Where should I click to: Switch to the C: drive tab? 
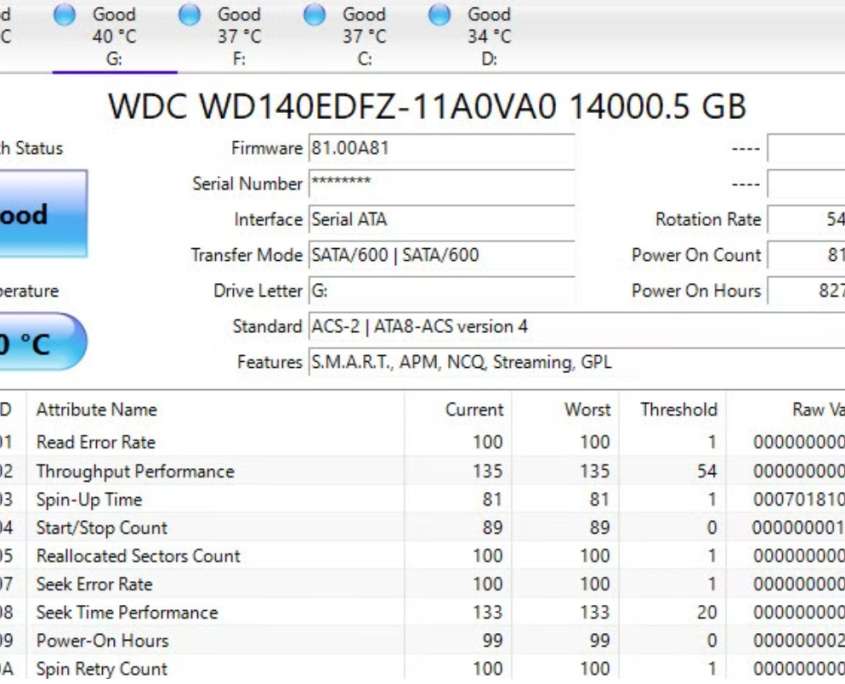tap(364, 36)
